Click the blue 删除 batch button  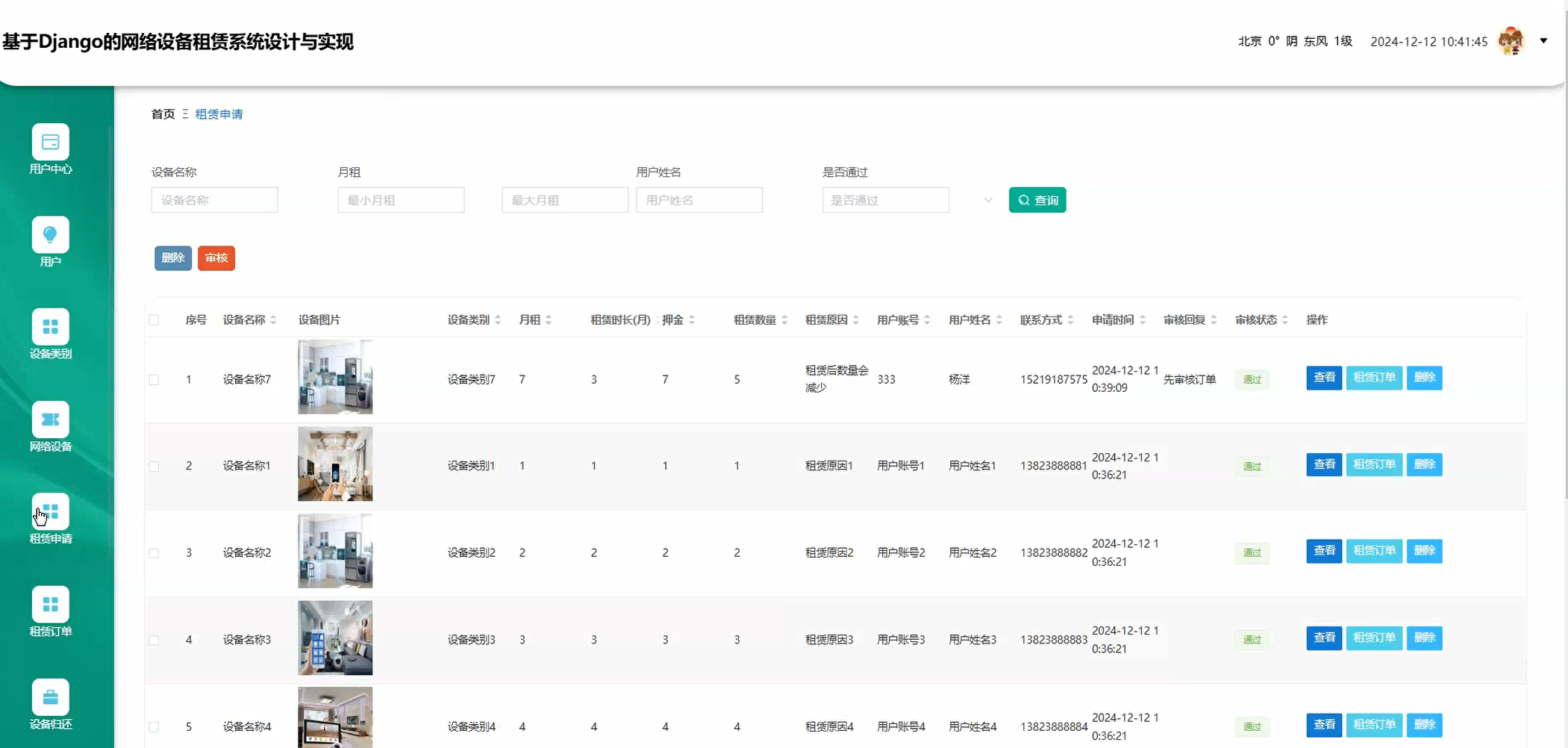173,258
